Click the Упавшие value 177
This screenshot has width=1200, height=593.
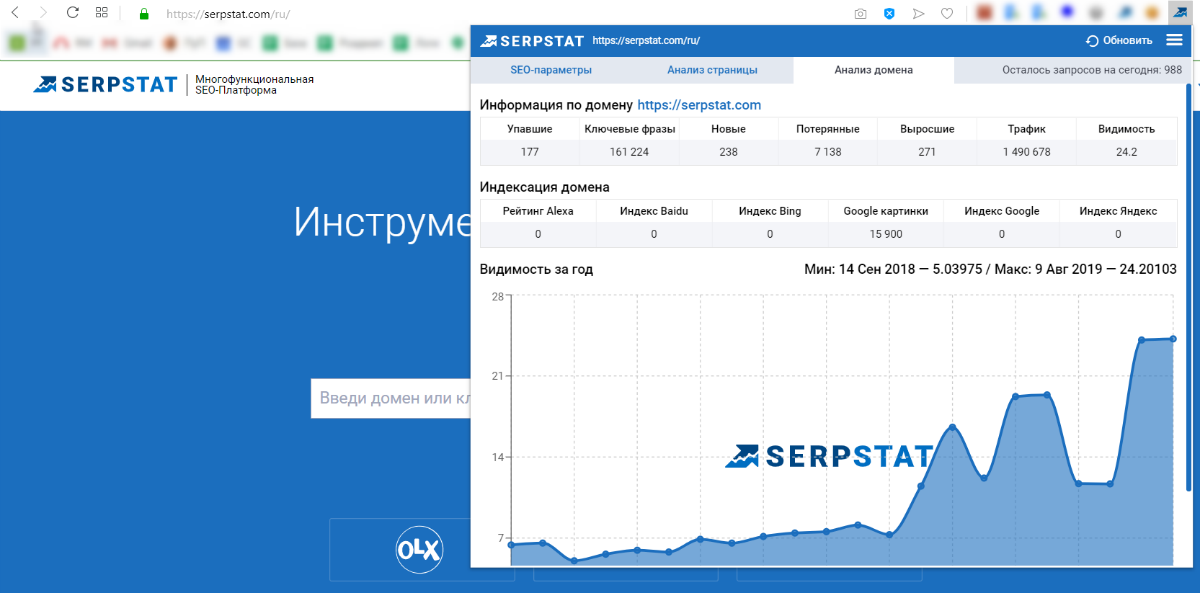click(530, 152)
